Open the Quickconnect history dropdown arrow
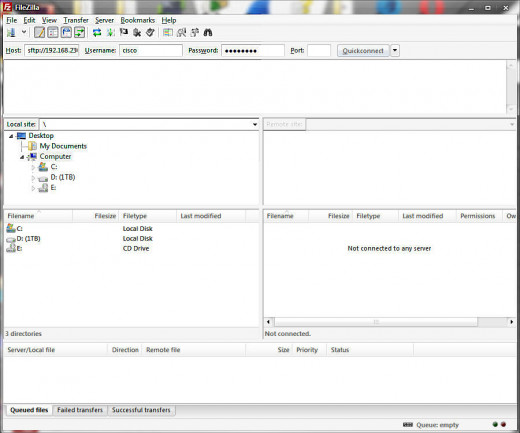The width and height of the screenshot is (520, 433). [x=395, y=51]
